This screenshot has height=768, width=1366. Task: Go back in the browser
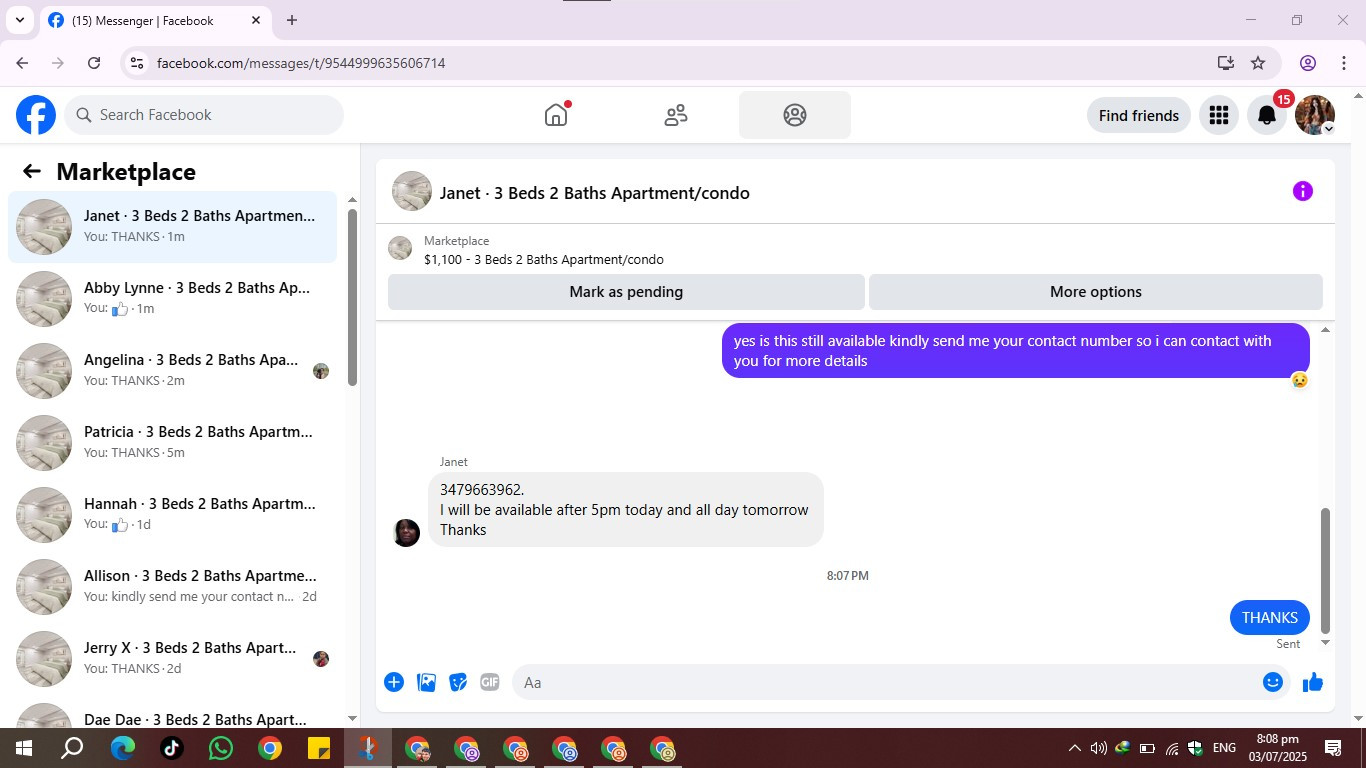coord(22,63)
